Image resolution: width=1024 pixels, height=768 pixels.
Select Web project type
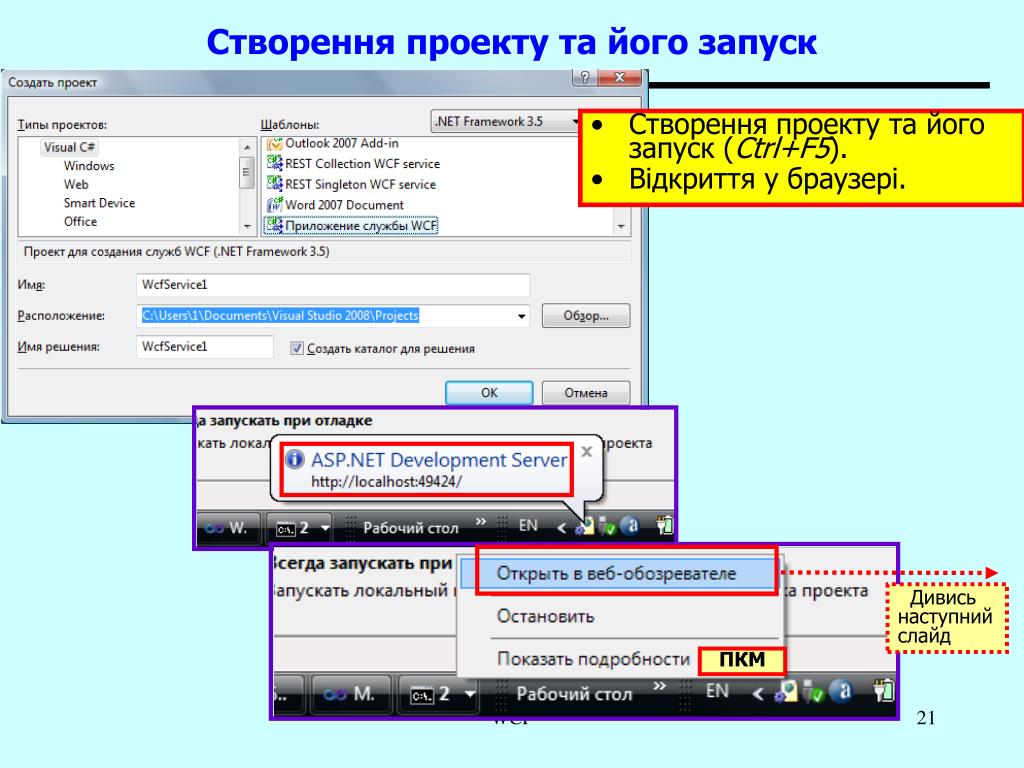76,184
